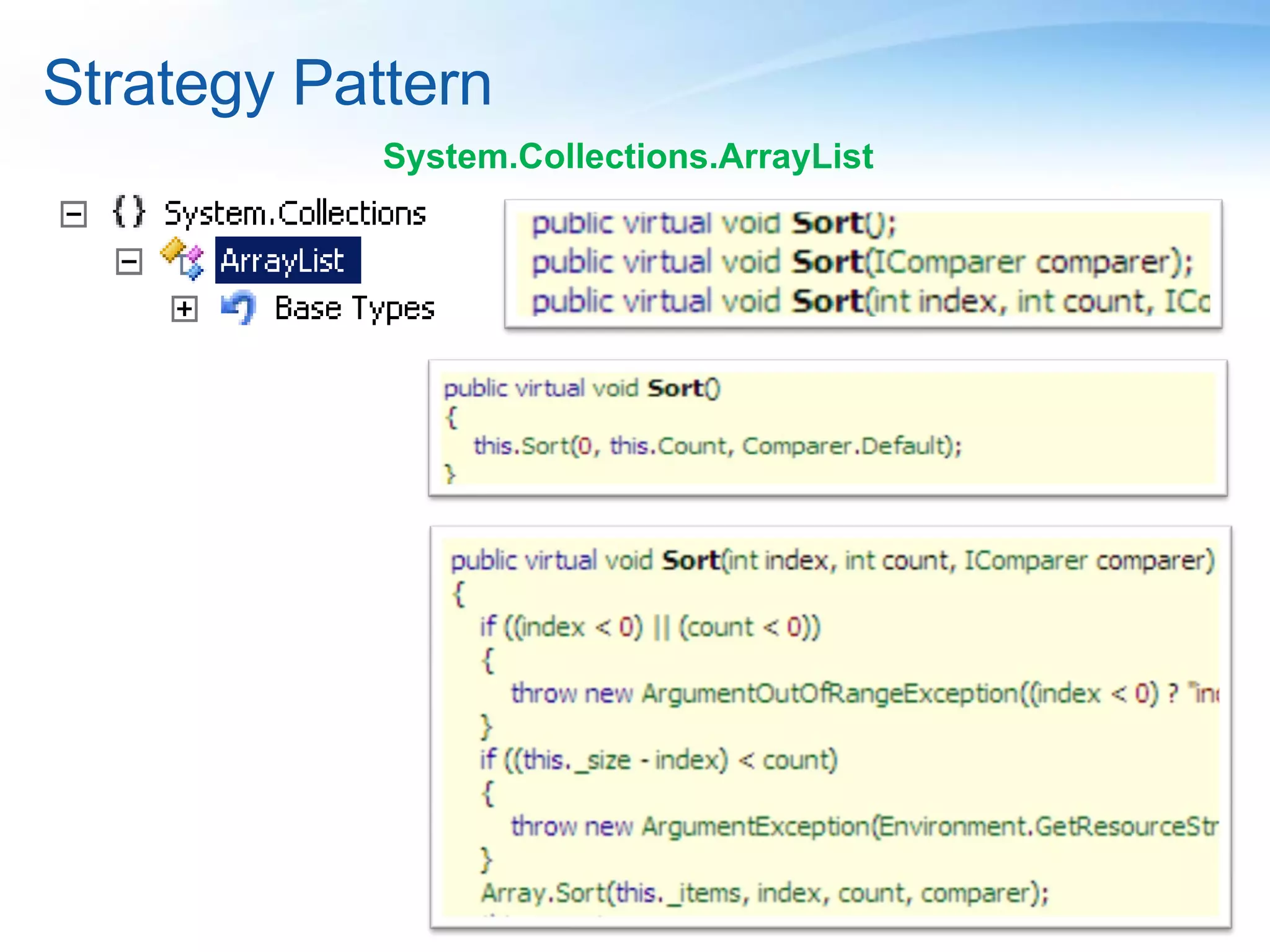Click the ArgumentOutOfRangeException type reference
The height and width of the screenshot is (952, 1270).
pyautogui.click(x=830, y=694)
